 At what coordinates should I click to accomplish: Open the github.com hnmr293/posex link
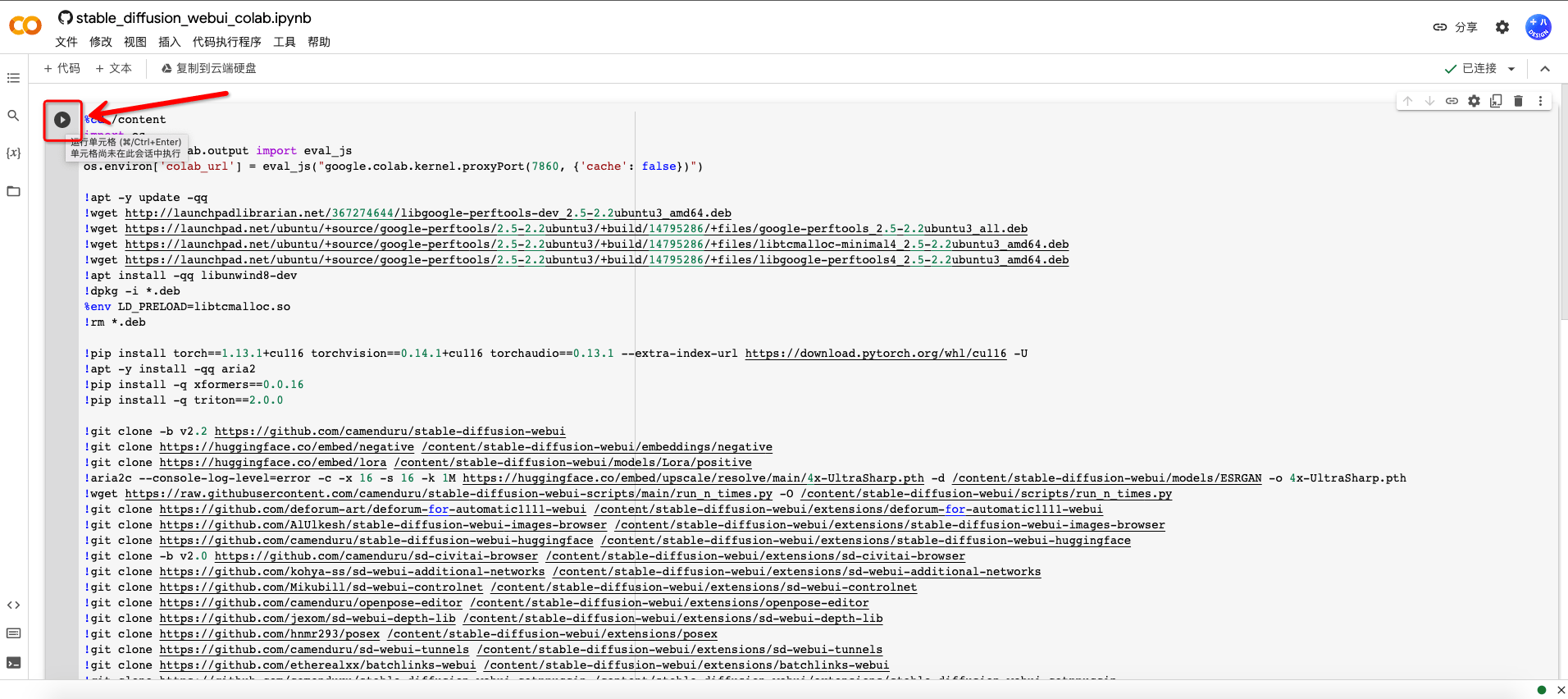(270, 634)
